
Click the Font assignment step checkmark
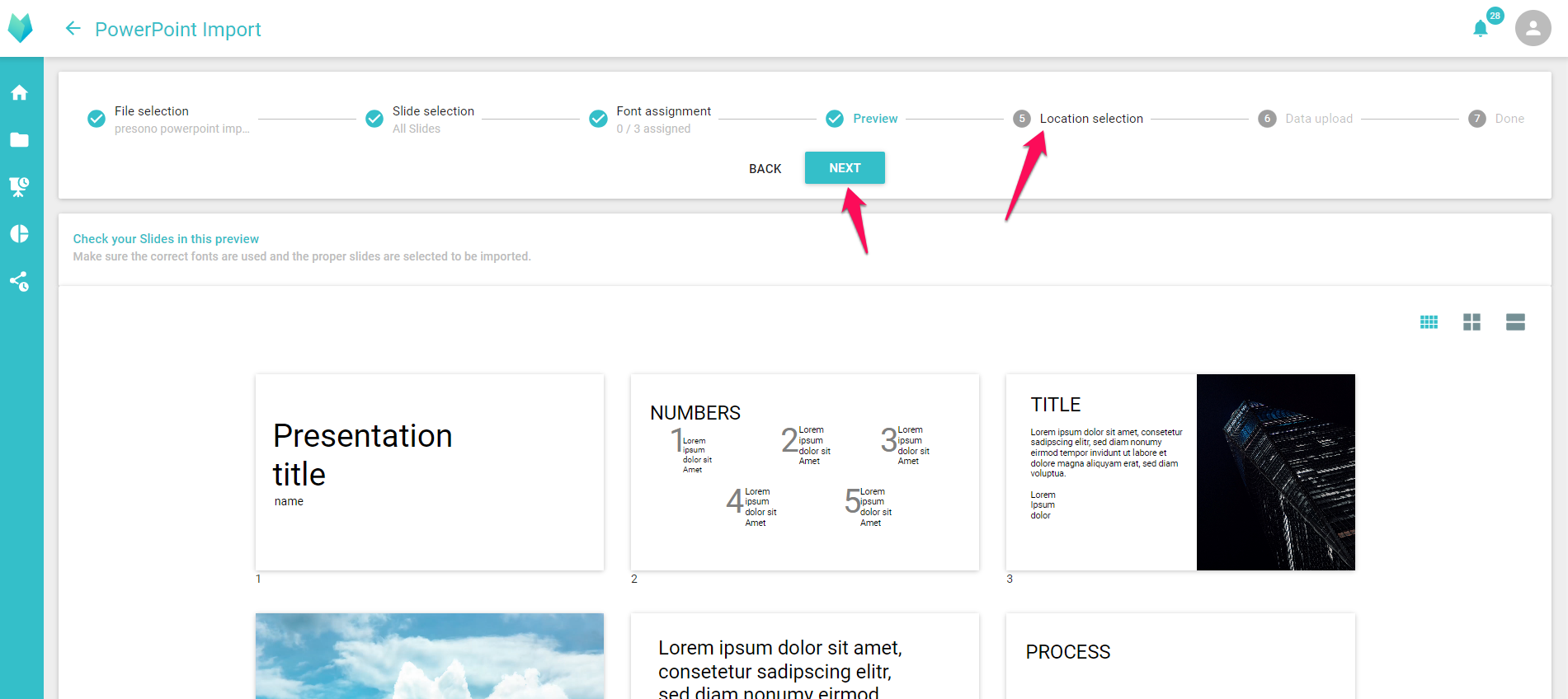coord(598,119)
